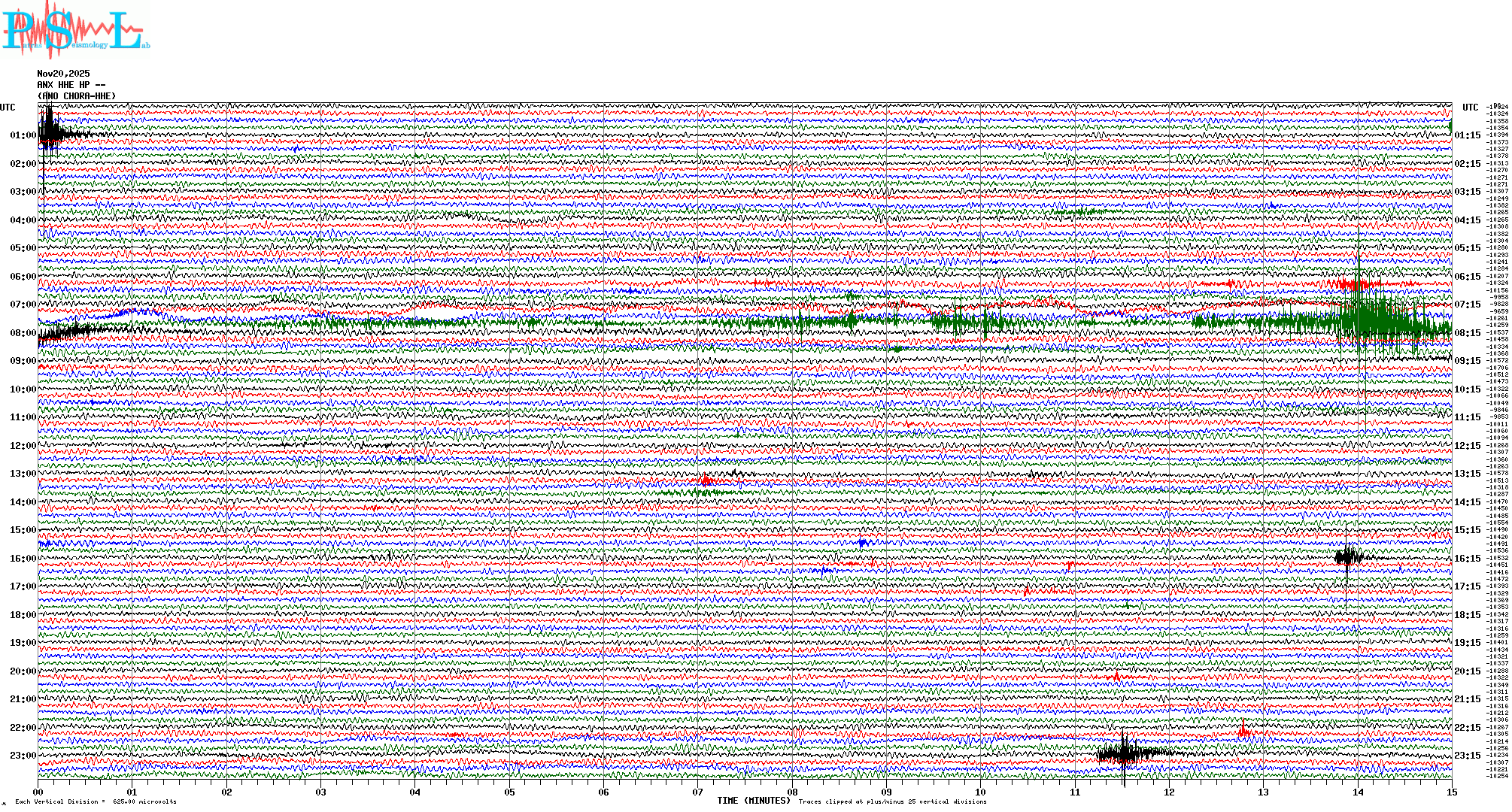The height and width of the screenshot is (812, 1512).
Task: Click the 16:15 hour label on right axis
Action: tap(1467, 559)
